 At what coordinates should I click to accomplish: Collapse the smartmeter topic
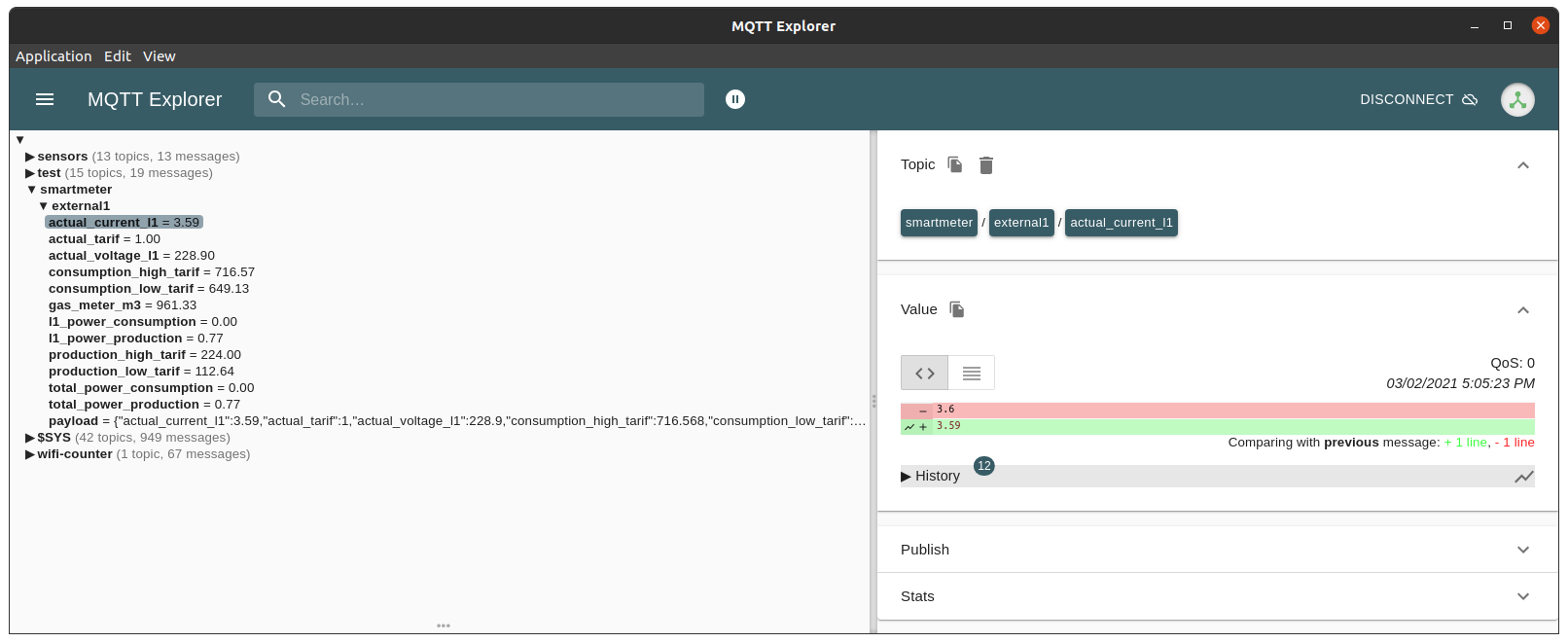point(31,190)
